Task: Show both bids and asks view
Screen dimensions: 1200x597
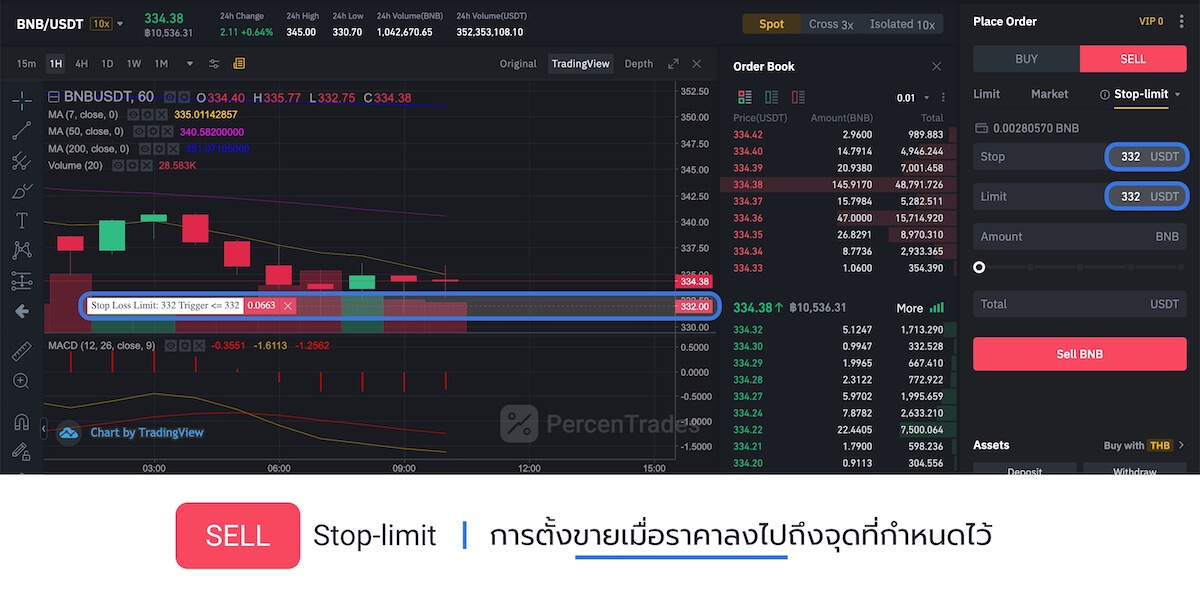Action: (x=744, y=97)
